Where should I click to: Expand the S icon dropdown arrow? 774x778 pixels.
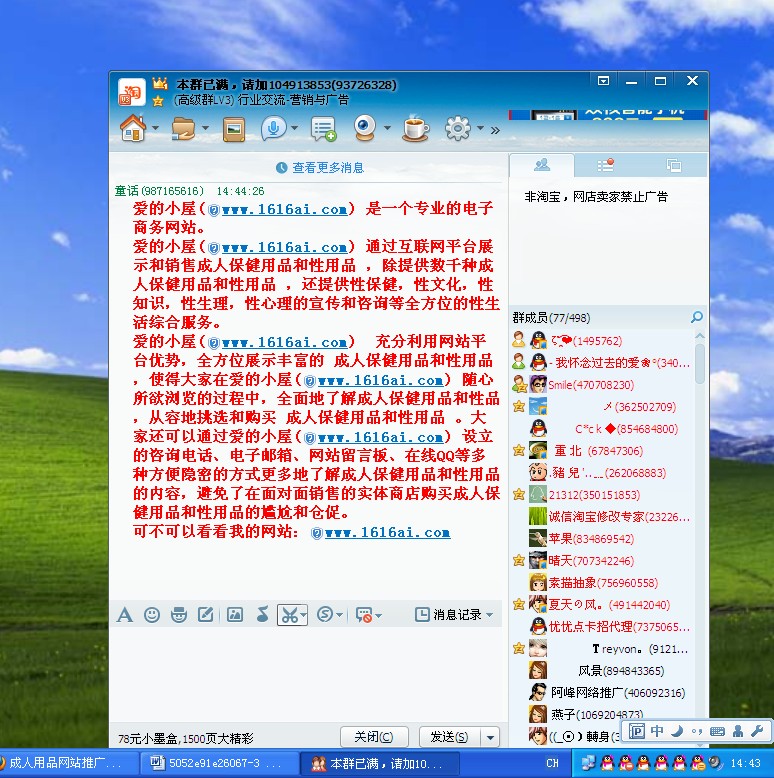point(339,615)
